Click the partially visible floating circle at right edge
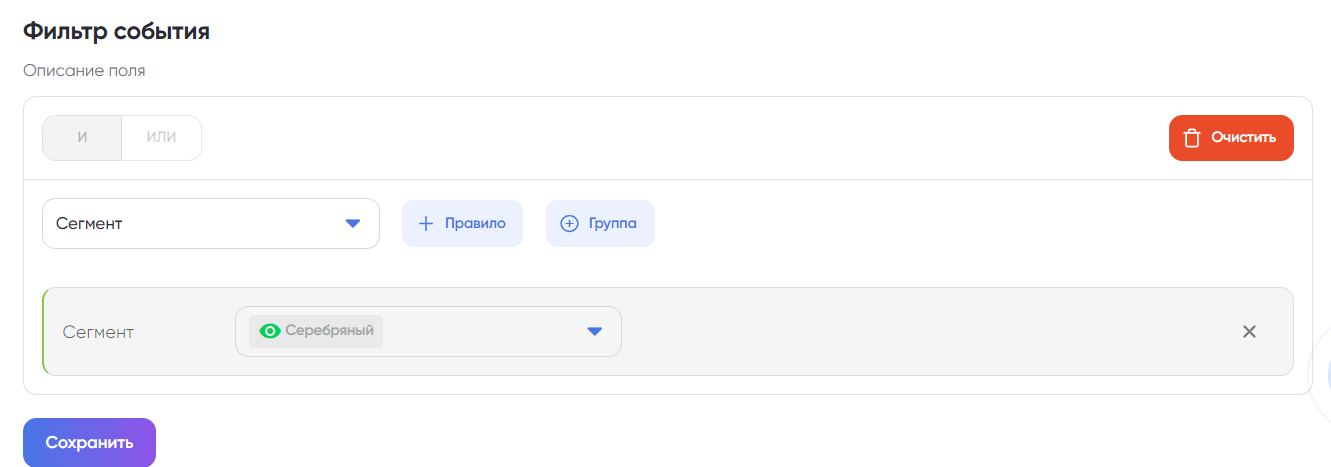 [1324, 376]
